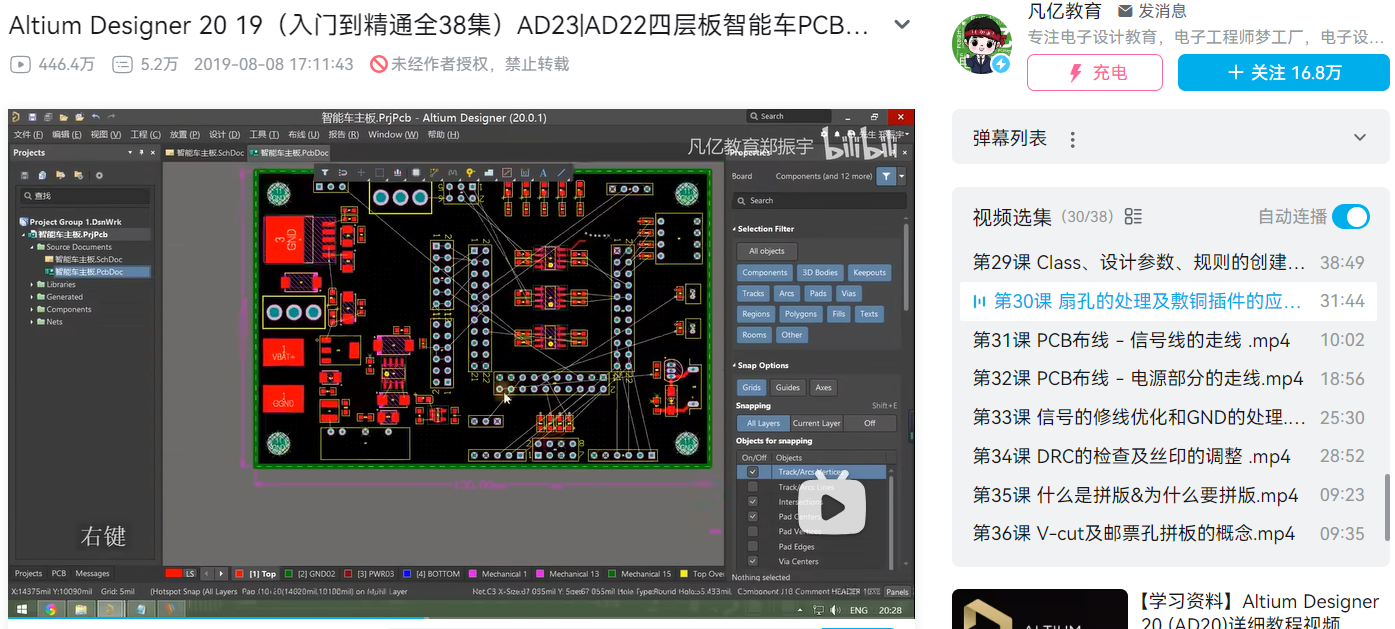This screenshot has width=1395, height=629.
Task: Select the Grids snap option toggle
Action: [751, 387]
